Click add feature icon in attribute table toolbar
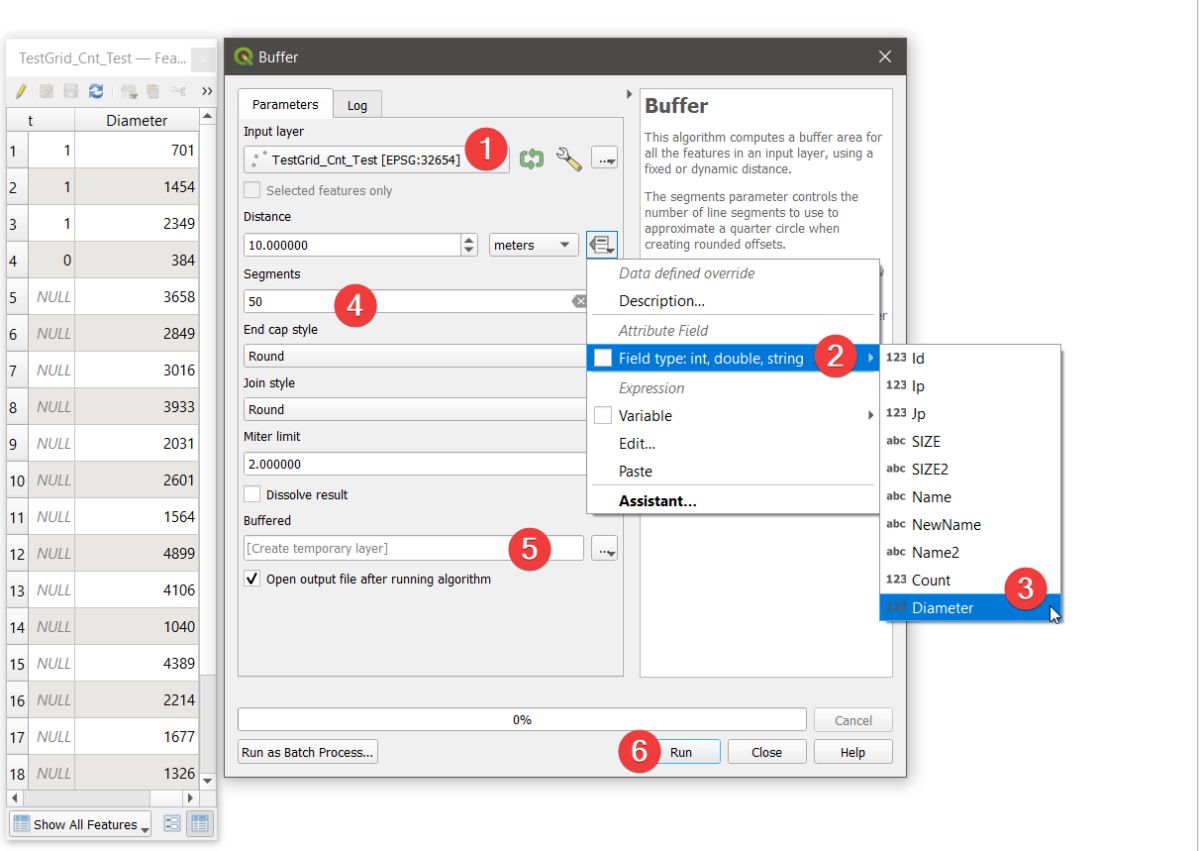Screen dimensions: 1199x851 pyautogui.click(x=129, y=91)
